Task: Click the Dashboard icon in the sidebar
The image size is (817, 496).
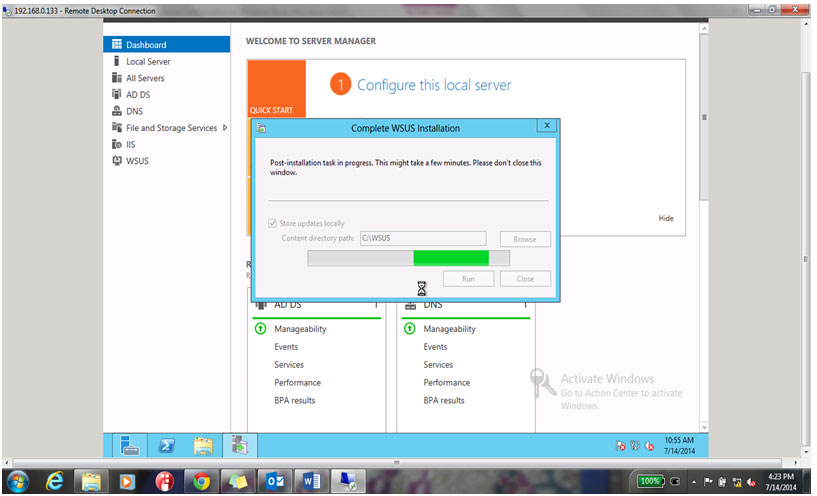Action: click(117, 44)
